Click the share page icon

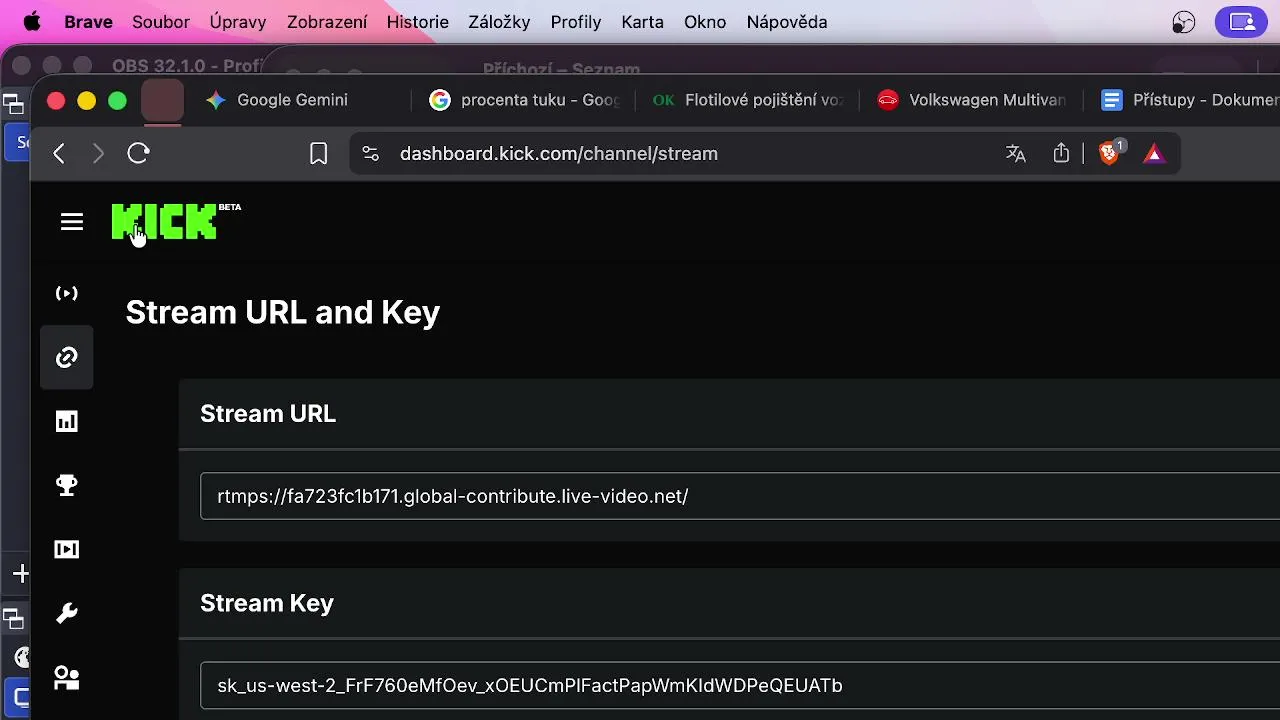pos(1061,153)
